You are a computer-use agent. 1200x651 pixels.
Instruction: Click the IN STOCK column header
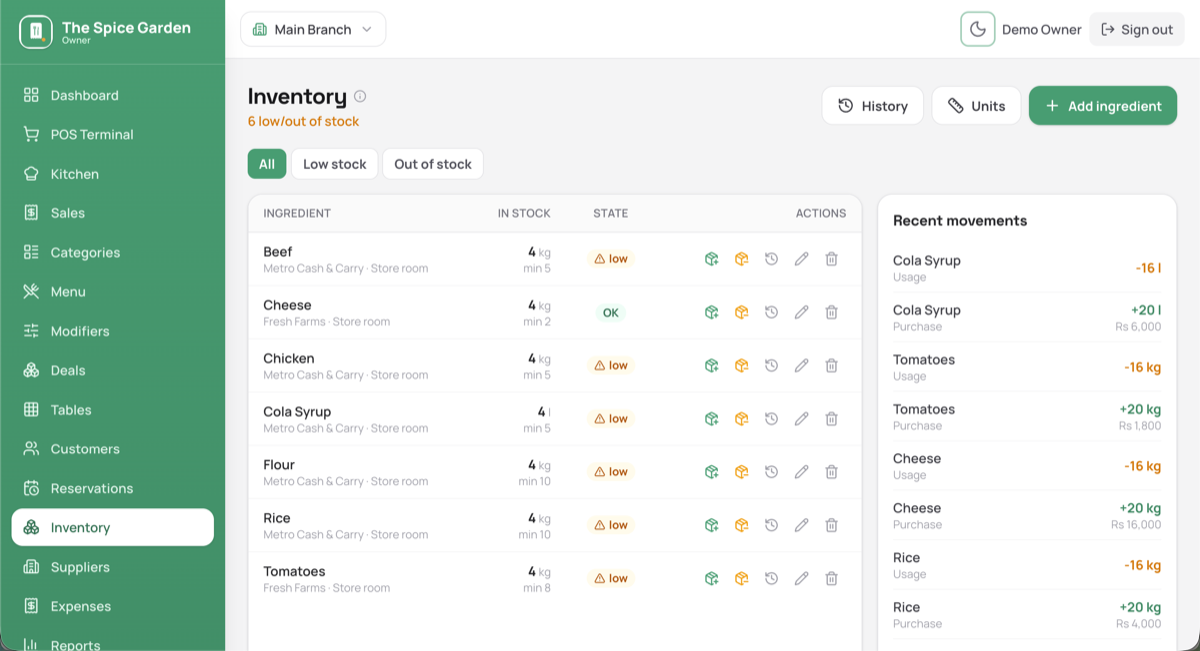(524, 213)
